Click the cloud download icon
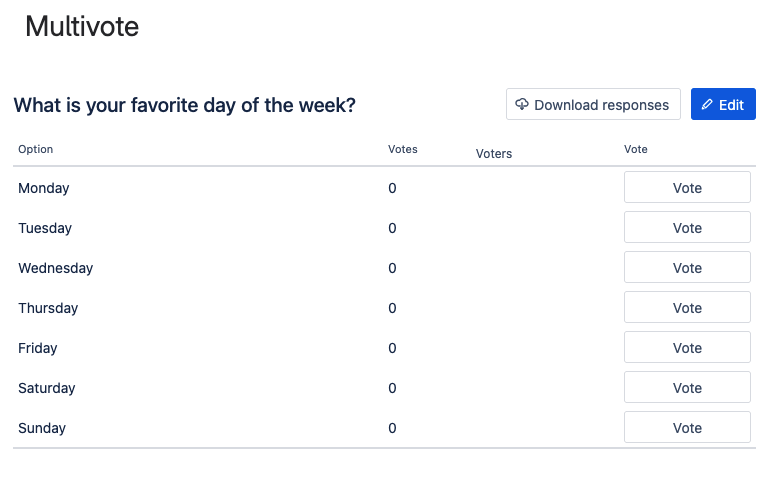 coord(522,105)
